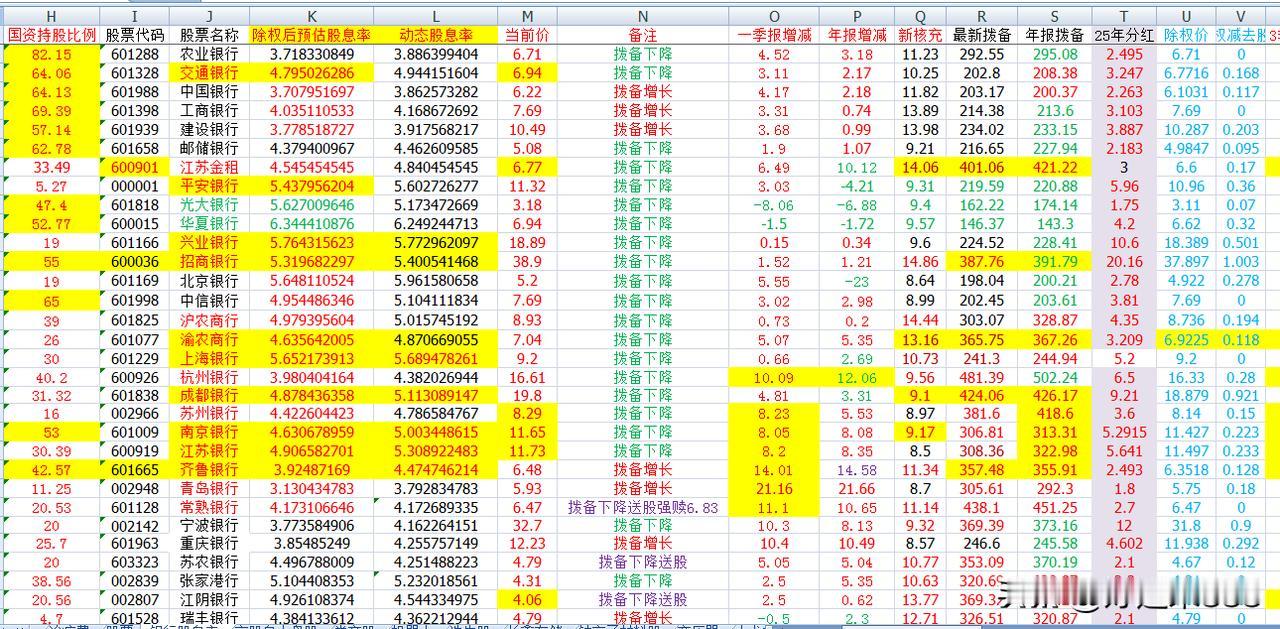Click the 最新拨备 header cell
1280x629 pixels.
coord(982,35)
